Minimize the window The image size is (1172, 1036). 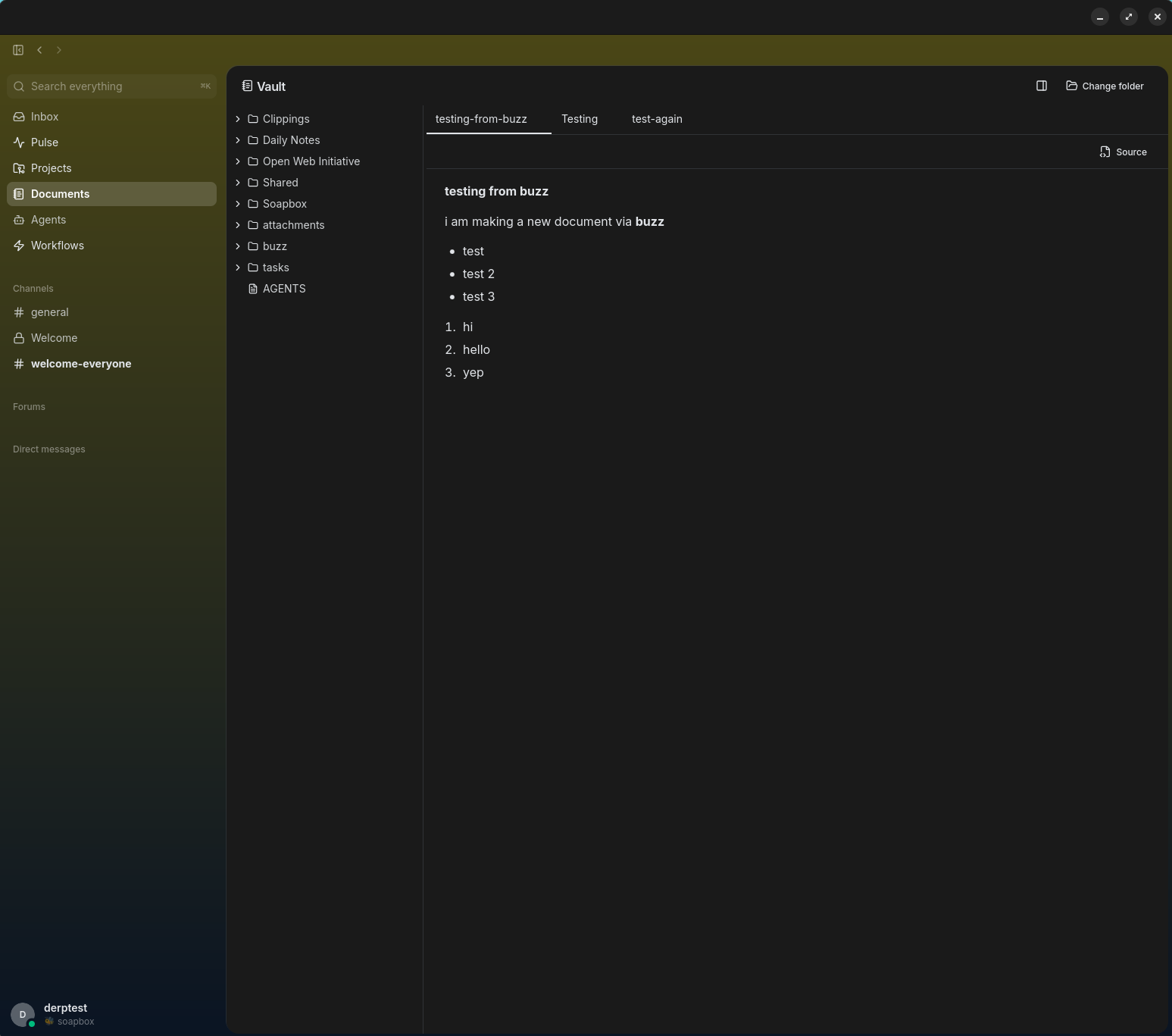[1100, 17]
